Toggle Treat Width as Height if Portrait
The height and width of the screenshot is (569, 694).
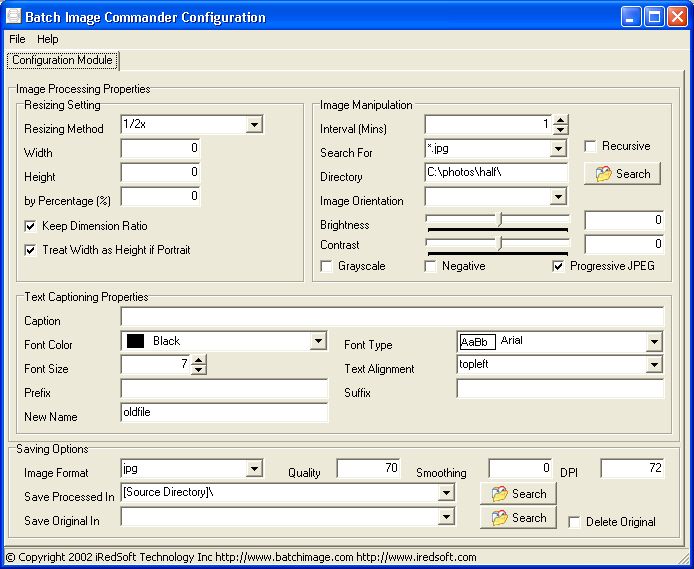(30, 250)
